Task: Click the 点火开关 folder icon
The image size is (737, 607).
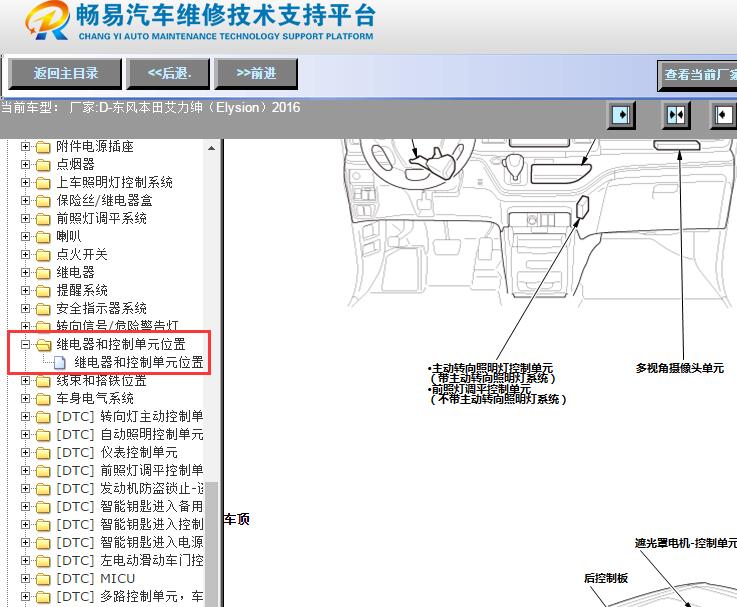Action: click(x=43, y=255)
